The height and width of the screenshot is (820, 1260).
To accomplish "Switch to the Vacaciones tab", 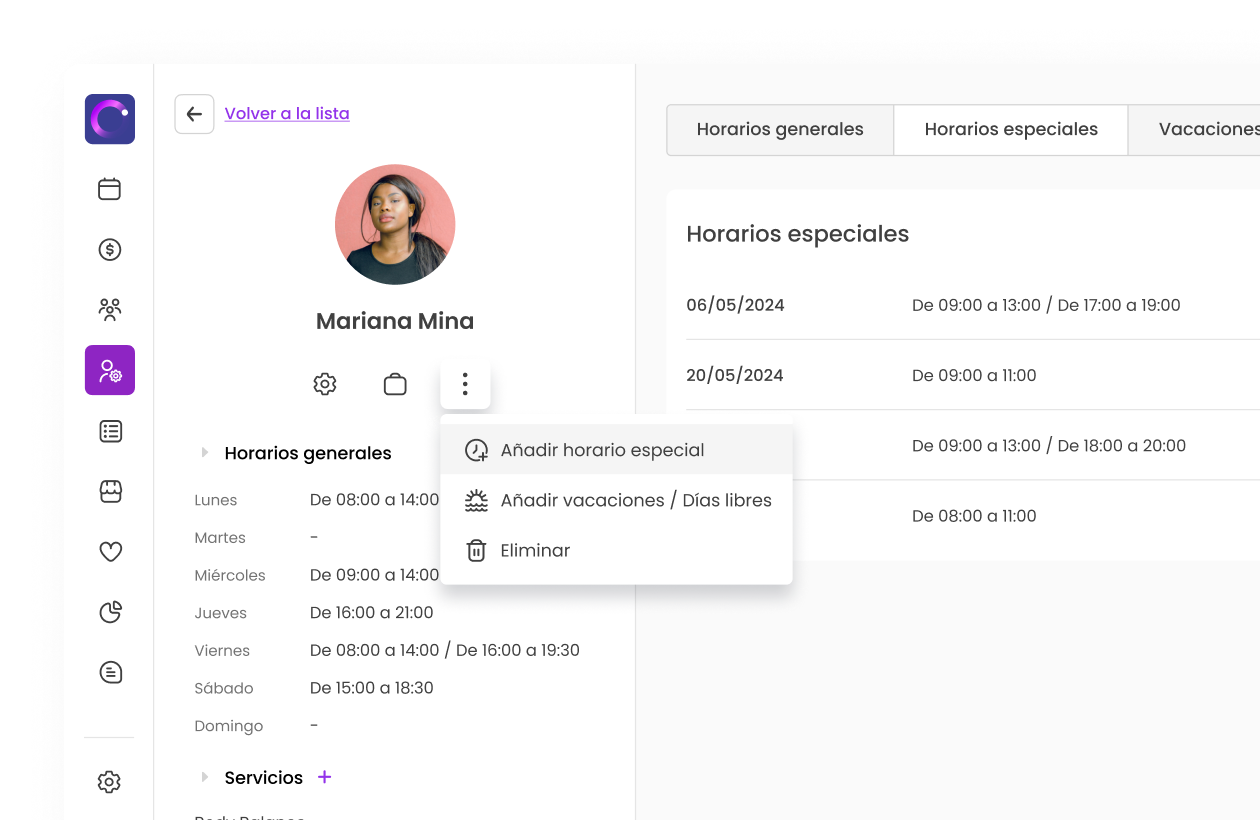I will click(x=1194, y=130).
